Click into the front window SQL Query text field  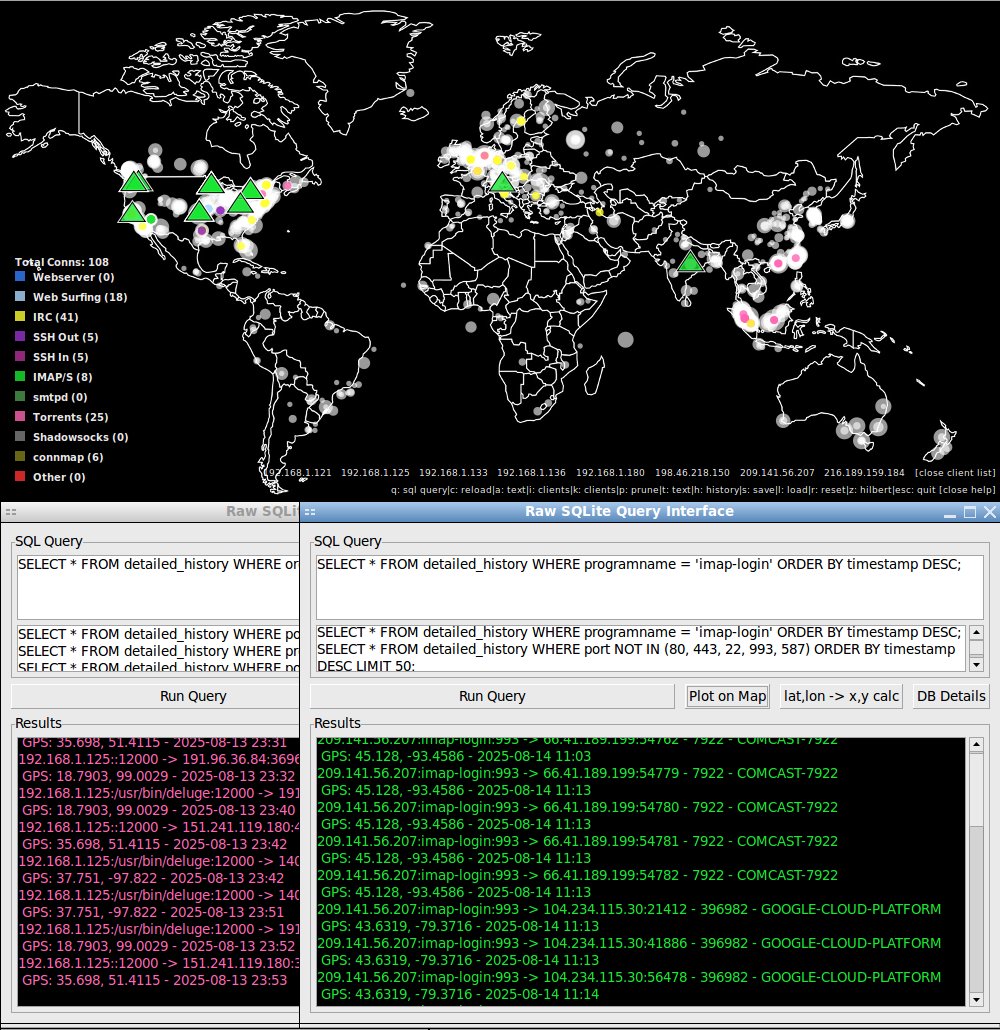(649, 587)
